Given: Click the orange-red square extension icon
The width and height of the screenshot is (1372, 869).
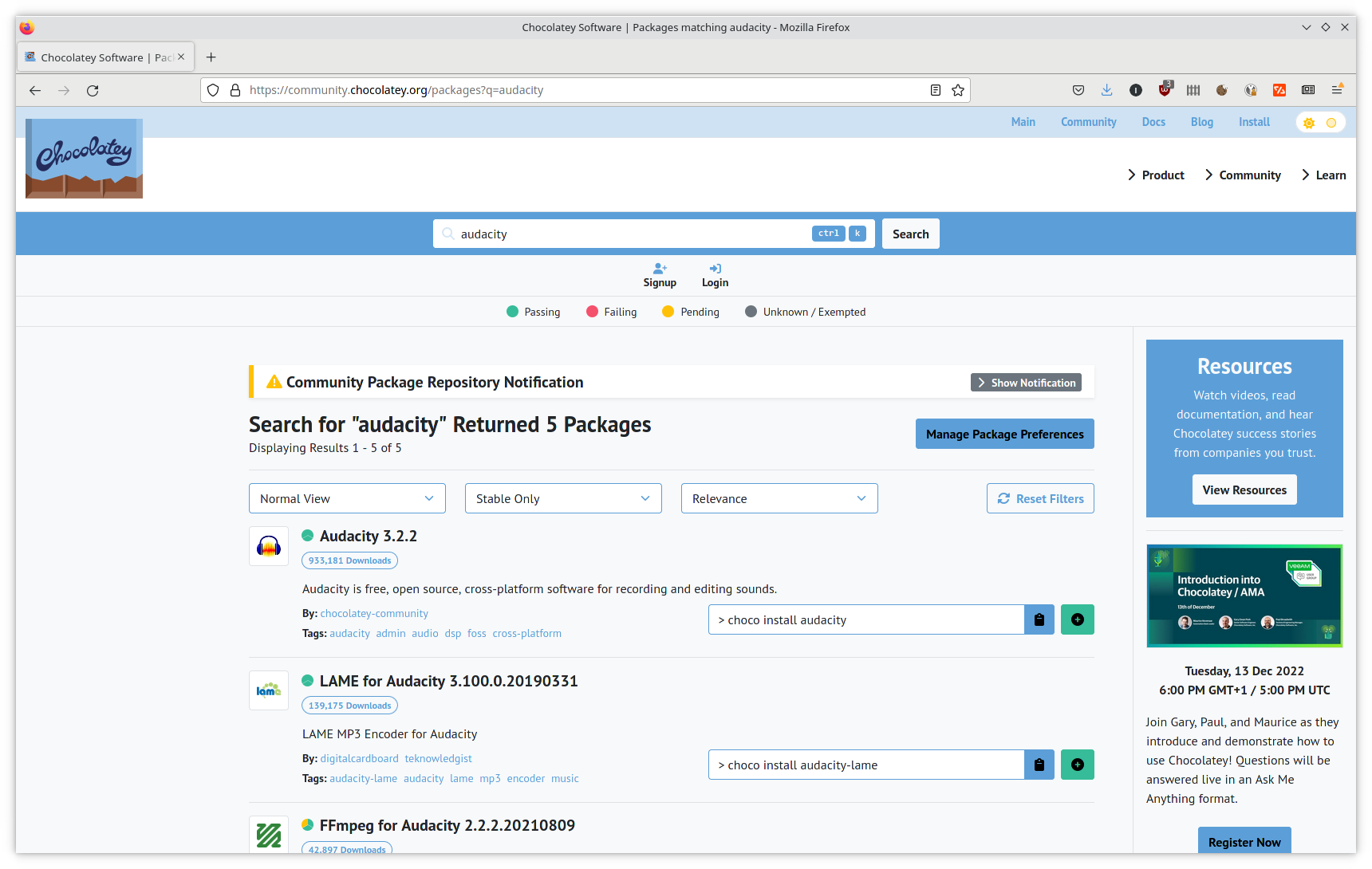Looking at the screenshot, I should pos(1279,90).
